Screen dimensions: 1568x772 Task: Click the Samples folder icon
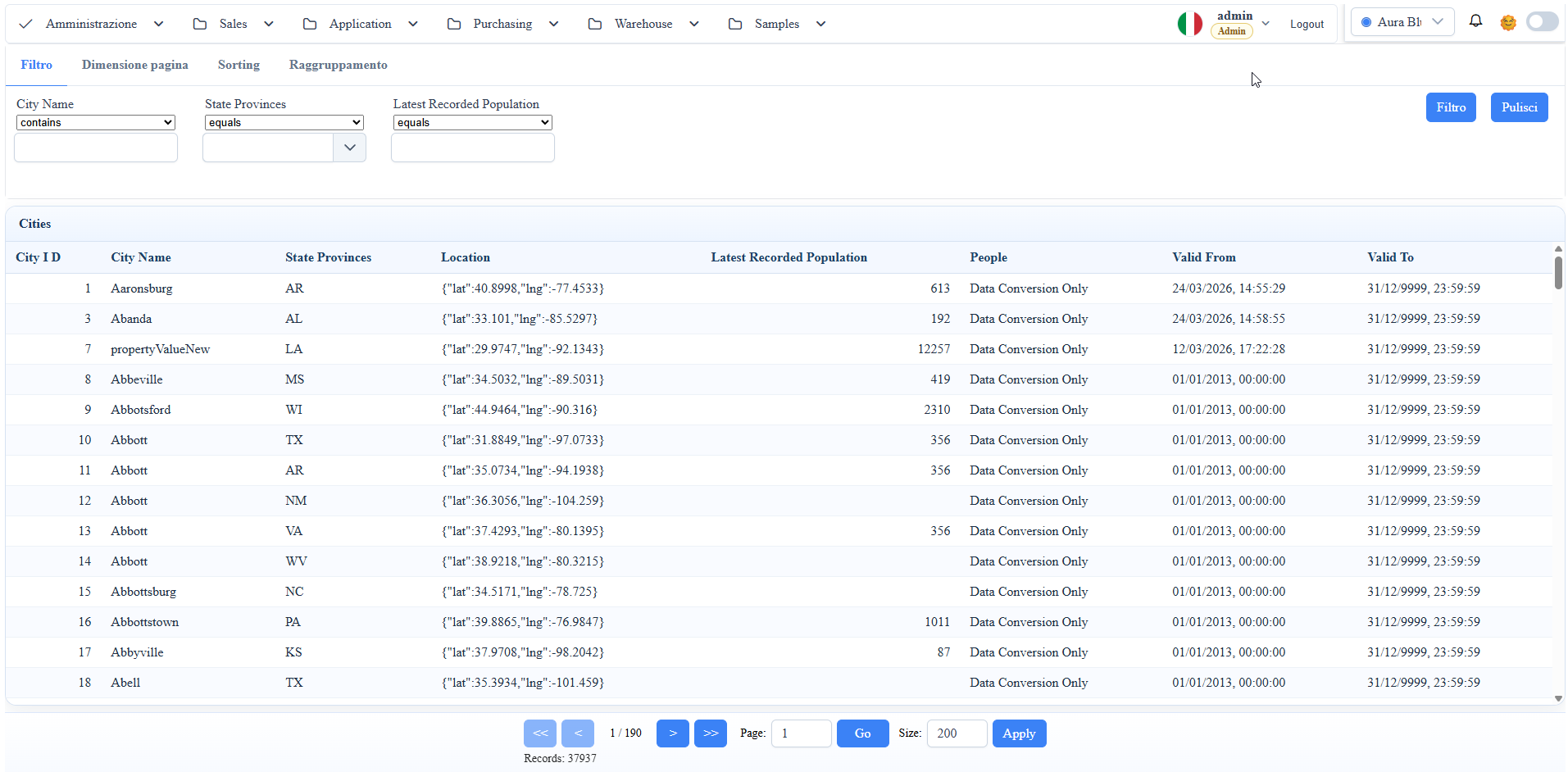pos(735,24)
